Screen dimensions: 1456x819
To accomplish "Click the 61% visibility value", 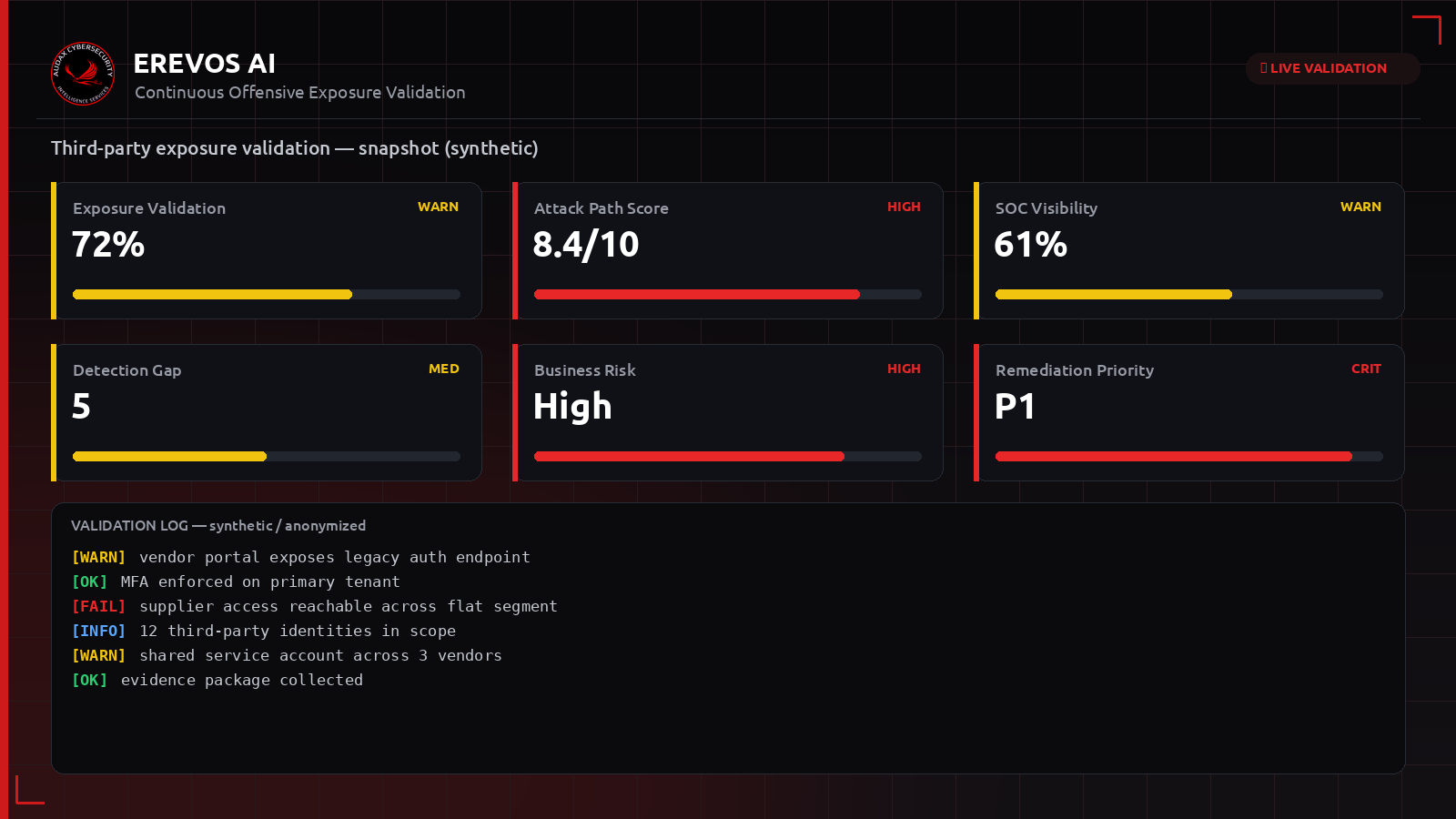I will (x=1030, y=245).
